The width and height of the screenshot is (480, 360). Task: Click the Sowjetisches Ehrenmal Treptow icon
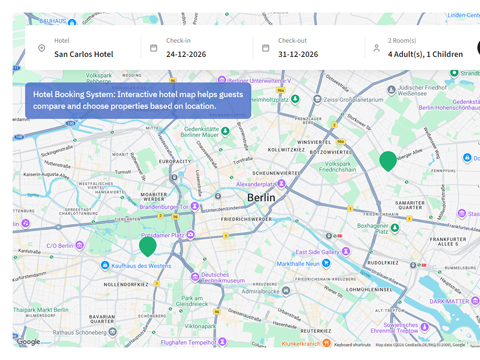coord(424,327)
